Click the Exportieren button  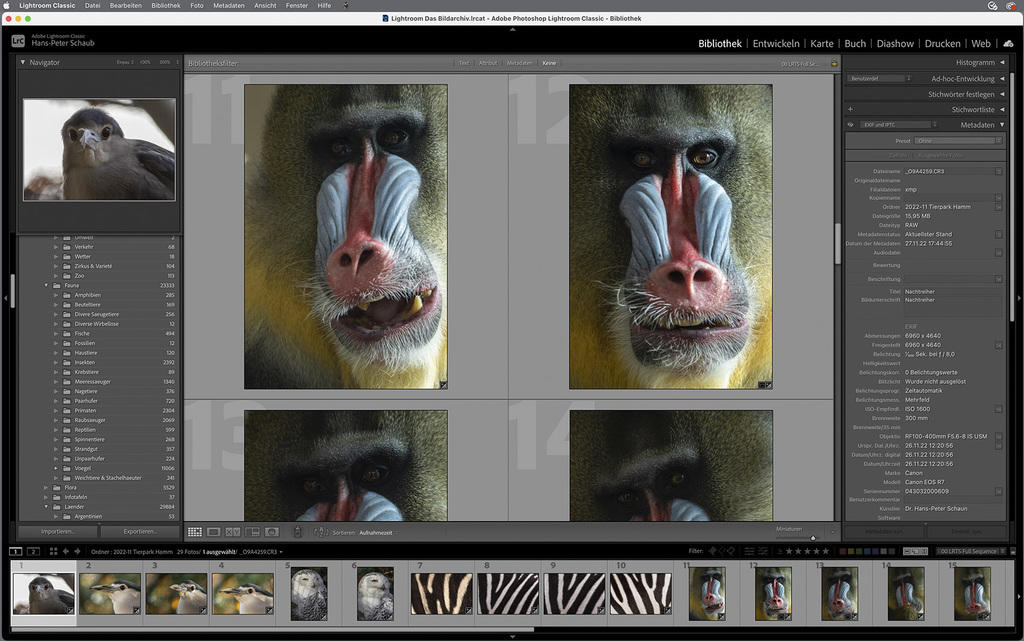coord(140,531)
